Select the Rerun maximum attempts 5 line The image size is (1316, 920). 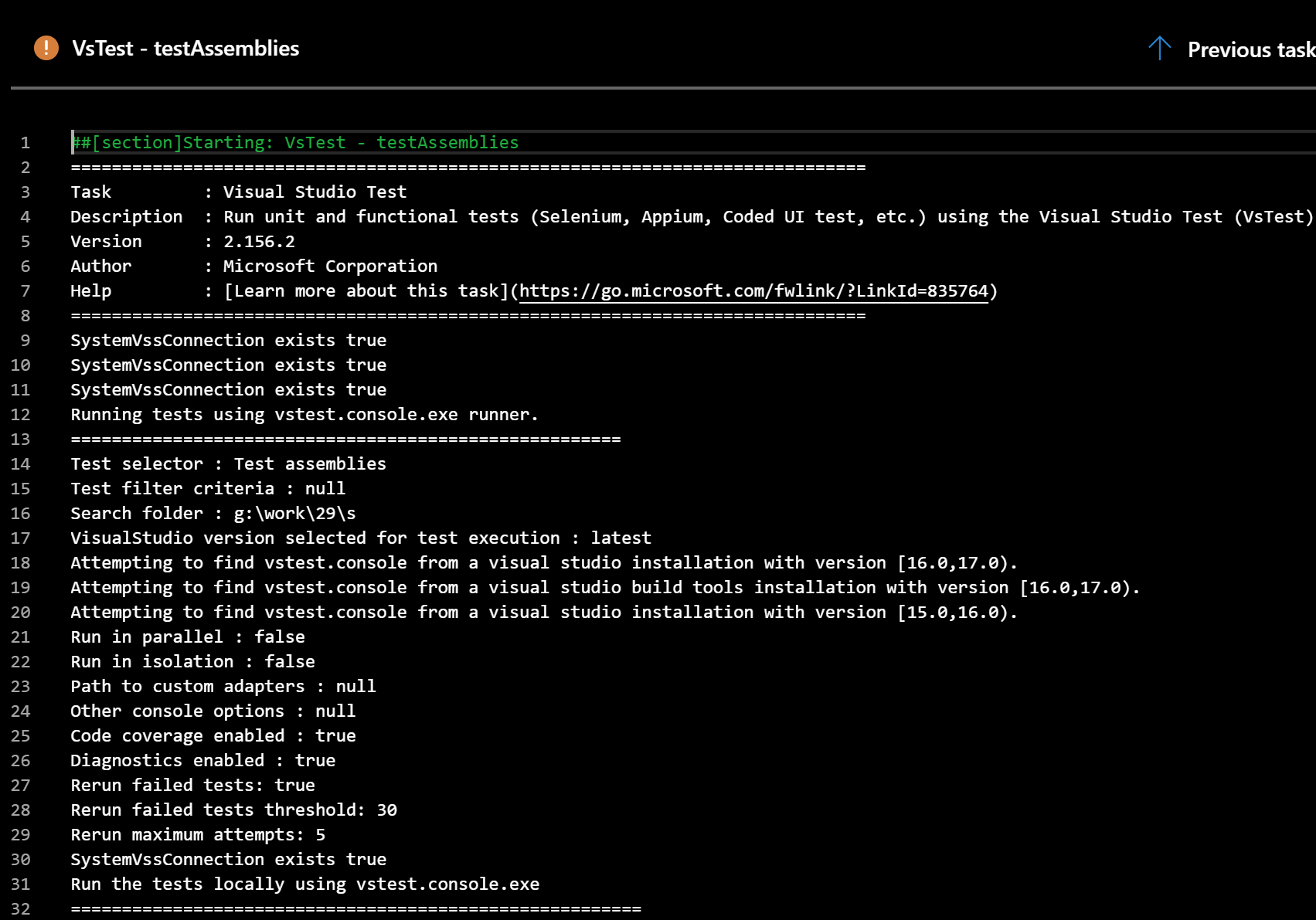pos(198,835)
